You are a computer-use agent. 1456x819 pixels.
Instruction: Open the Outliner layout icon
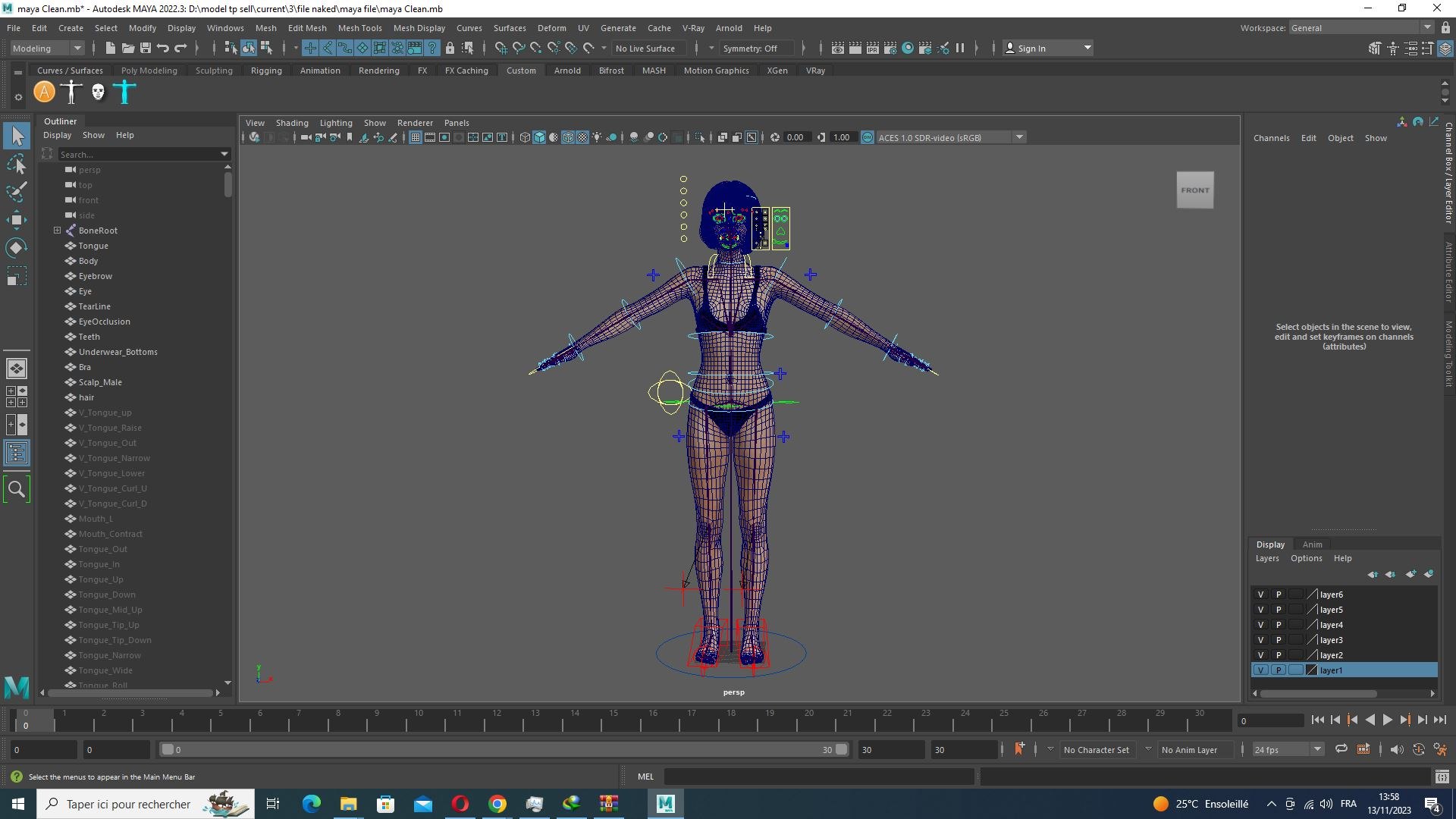(16, 453)
